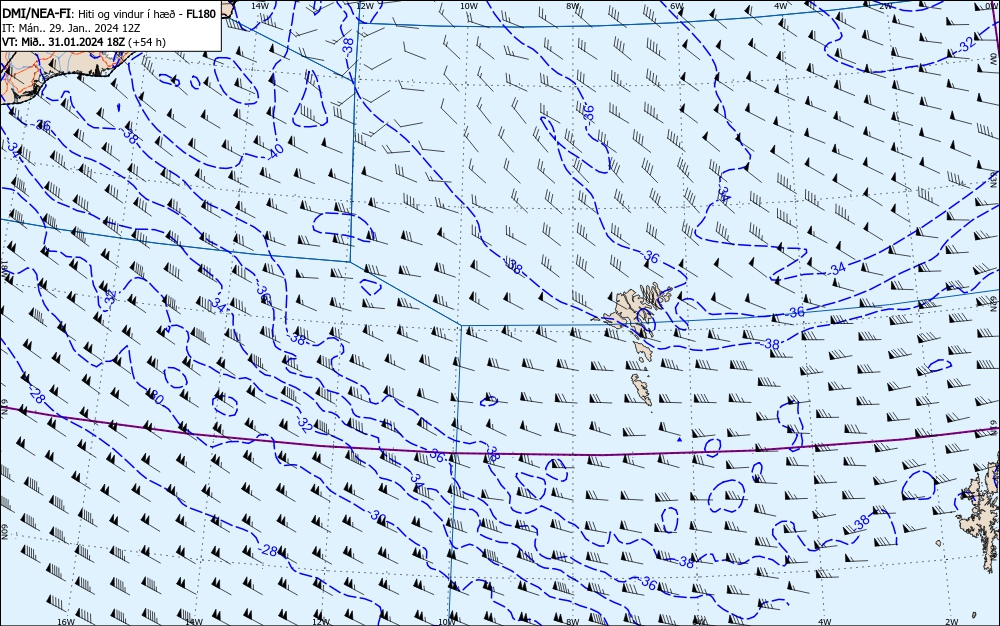The height and width of the screenshot is (626, 1000).
Task: Click Suðuroy, the southernmost Faroe island
Action: (642, 389)
